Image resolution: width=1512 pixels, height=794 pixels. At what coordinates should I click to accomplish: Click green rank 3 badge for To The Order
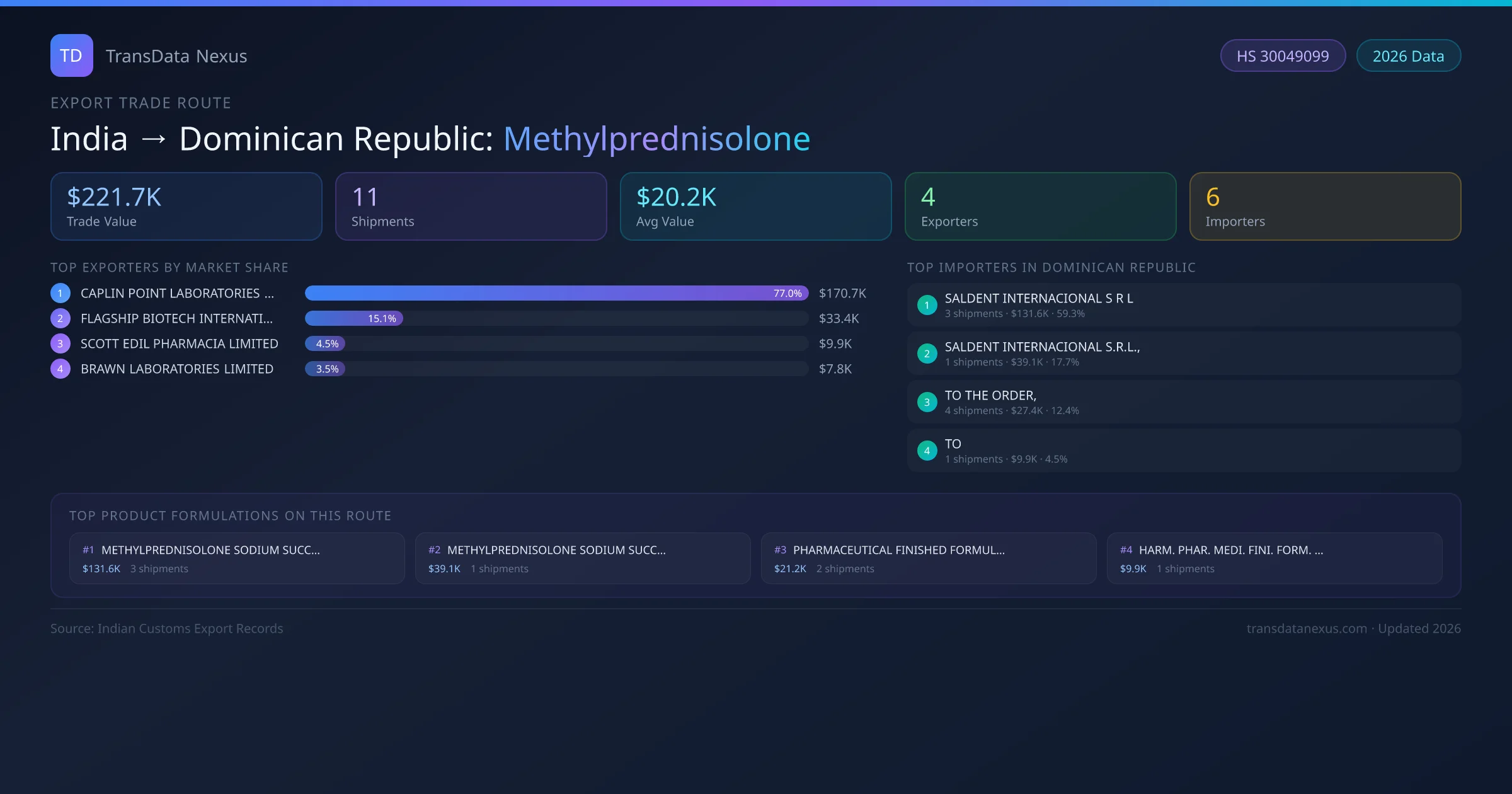coord(927,402)
